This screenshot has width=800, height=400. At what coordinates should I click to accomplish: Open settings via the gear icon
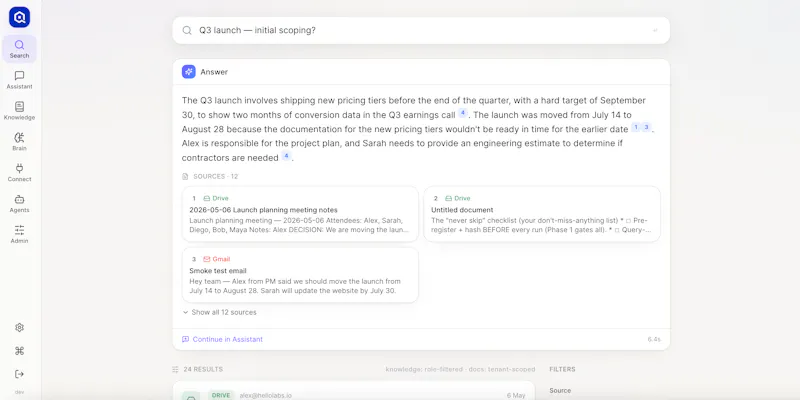point(19,328)
